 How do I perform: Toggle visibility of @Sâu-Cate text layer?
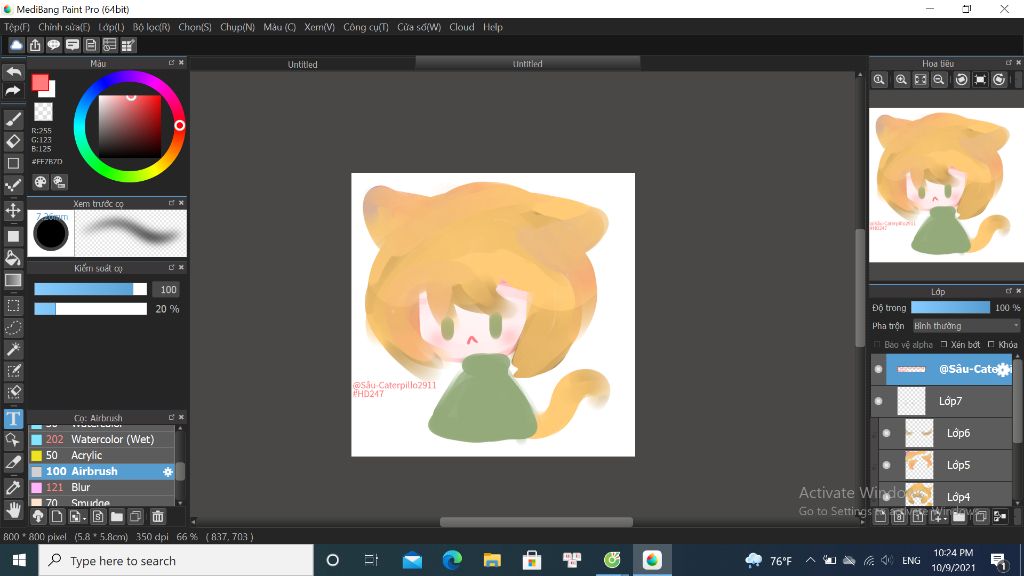[878, 369]
